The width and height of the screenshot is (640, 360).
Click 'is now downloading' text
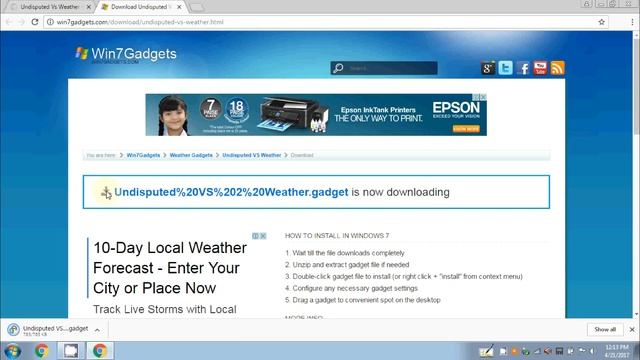pyautogui.click(x=400, y=192)
